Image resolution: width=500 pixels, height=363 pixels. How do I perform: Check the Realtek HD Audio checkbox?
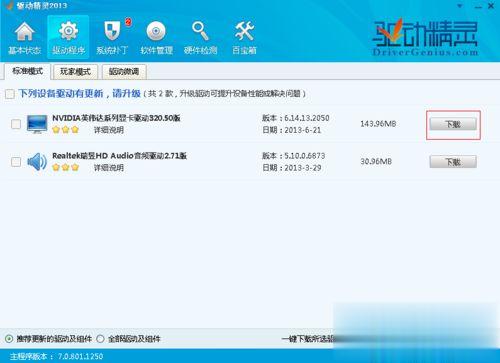point(16,162)
